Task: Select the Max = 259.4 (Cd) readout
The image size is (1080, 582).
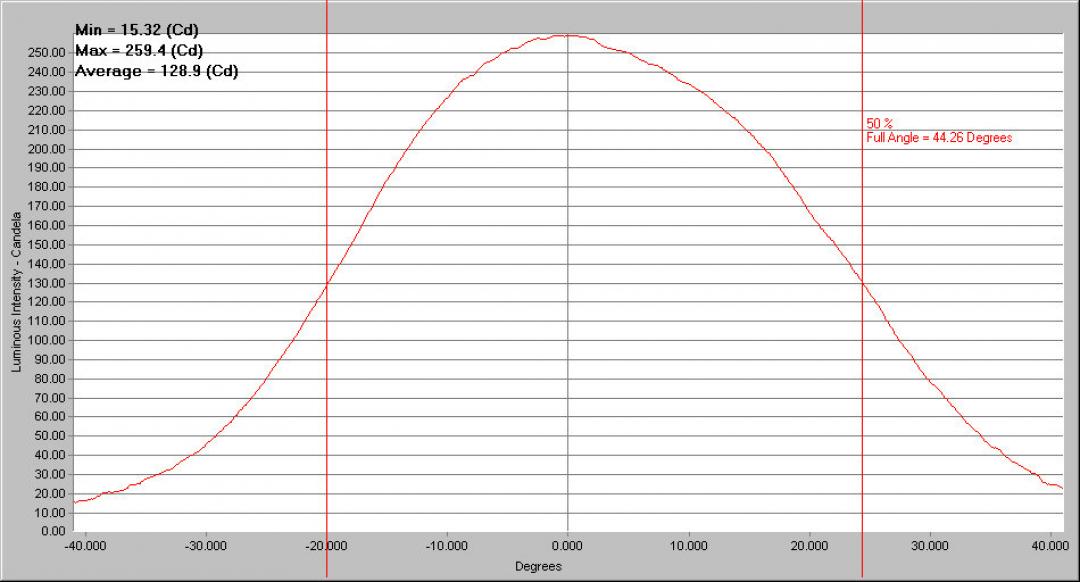Action: 140,50
